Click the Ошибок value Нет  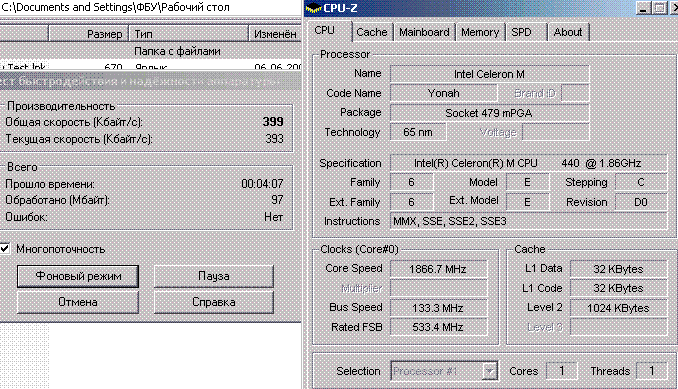[x=274, y=217]
